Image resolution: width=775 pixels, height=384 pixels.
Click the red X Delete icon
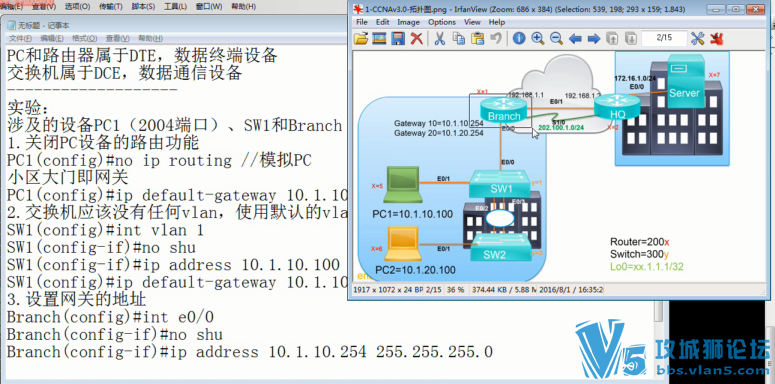(x=417, y=39)
